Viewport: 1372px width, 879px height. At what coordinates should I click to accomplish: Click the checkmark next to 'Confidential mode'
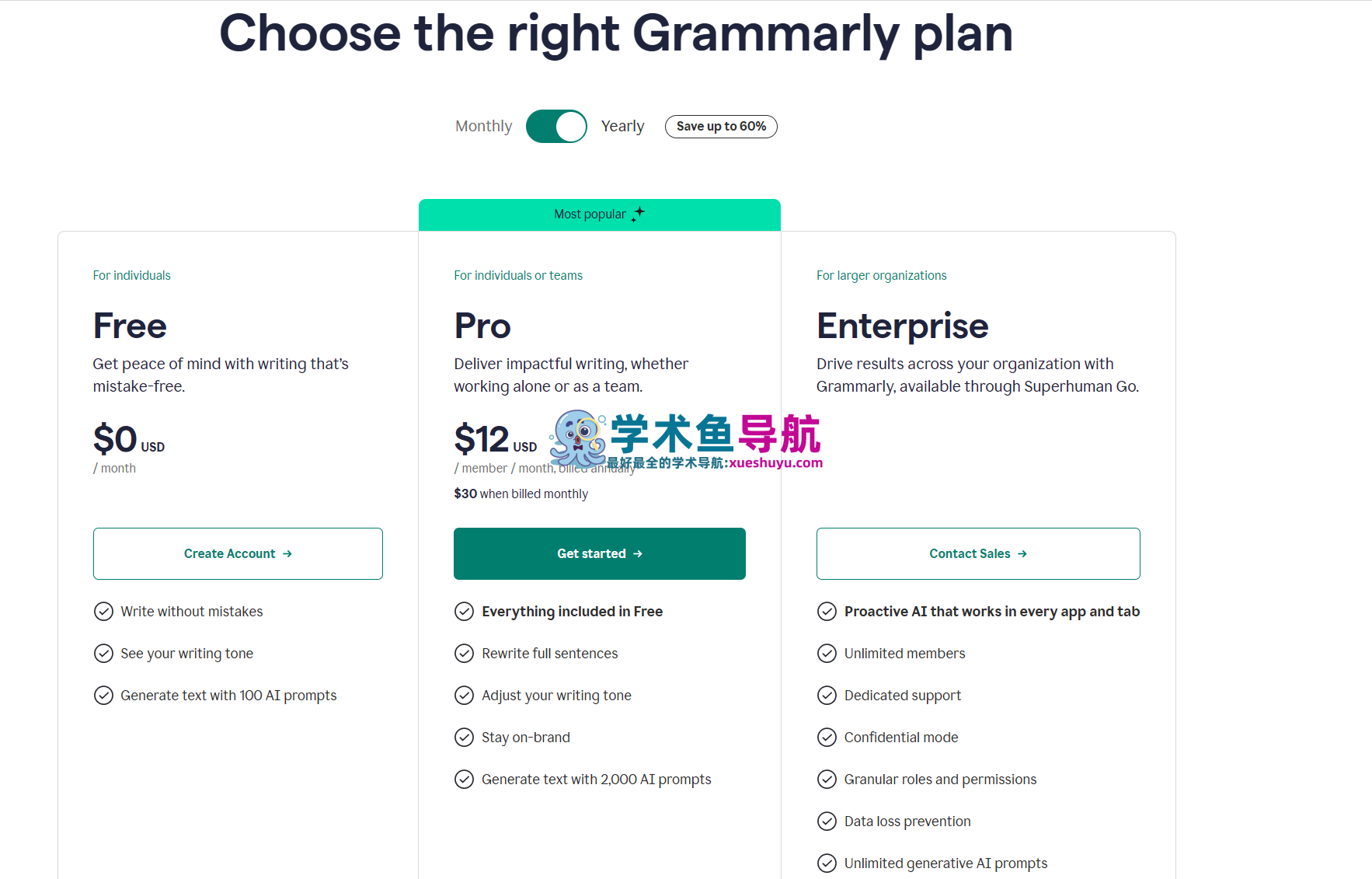click(x=827, y=737)
